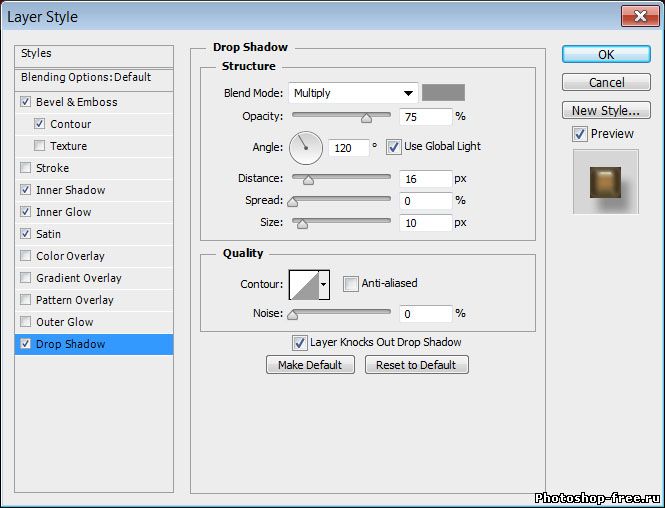The height and width of the screenshot is (508, 665).
Task: Select Blending Options: Default entry
Action: point(86,77)
